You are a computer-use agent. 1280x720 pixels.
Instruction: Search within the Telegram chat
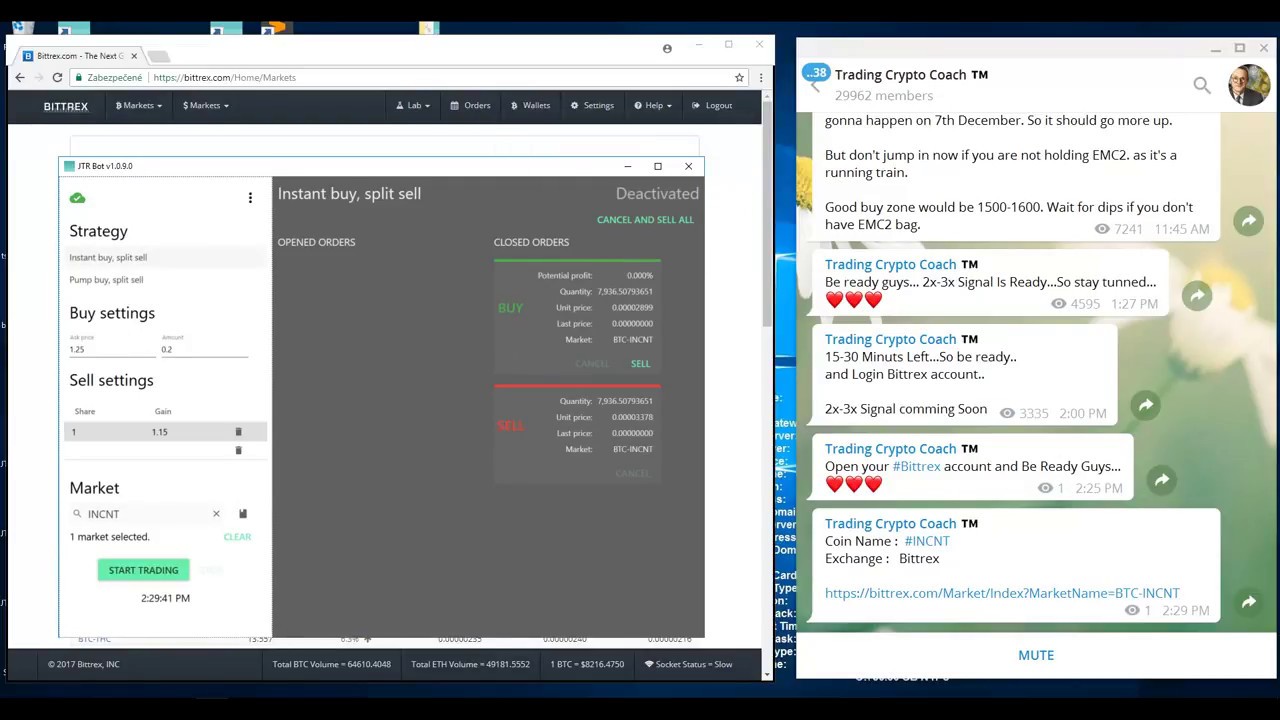point(1202,85)
